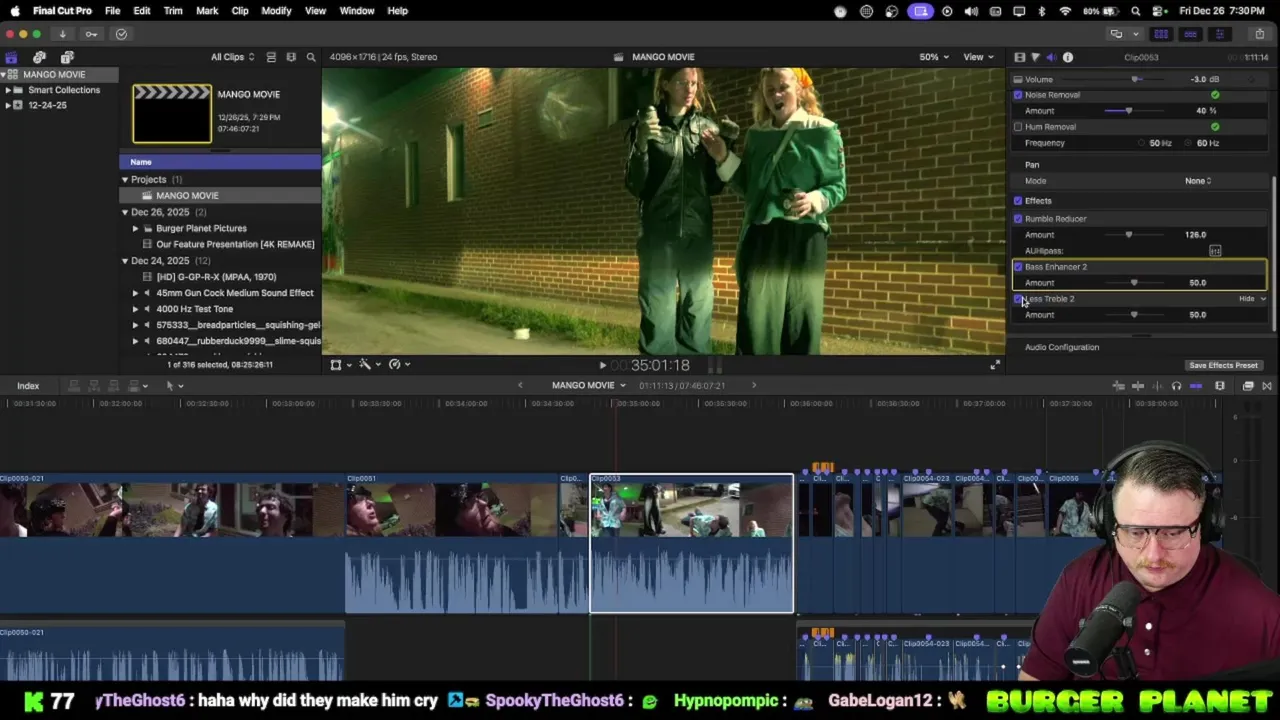Image resolution: width=1280 pixels, height=720 pixels.
Task: Open the Video inspector tab icon
Action: pyautogui.click(x=1019, y=57)
